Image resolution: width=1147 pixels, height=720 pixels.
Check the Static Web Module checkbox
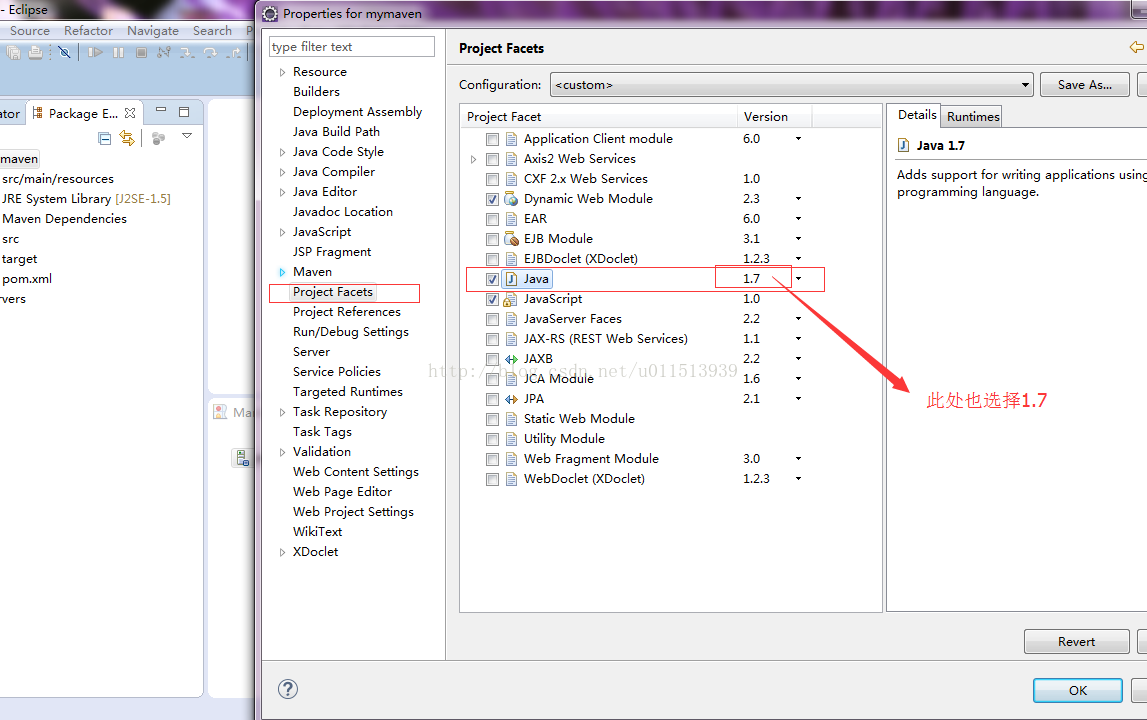pyautogui.click(x=492, y=419)
